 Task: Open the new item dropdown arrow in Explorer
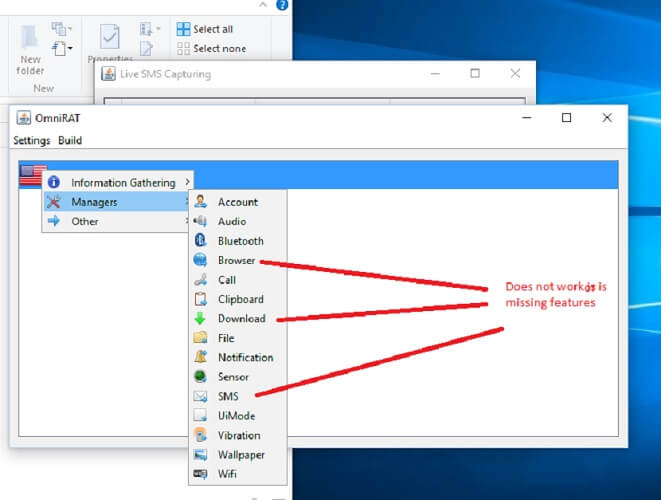pos(70,48)
